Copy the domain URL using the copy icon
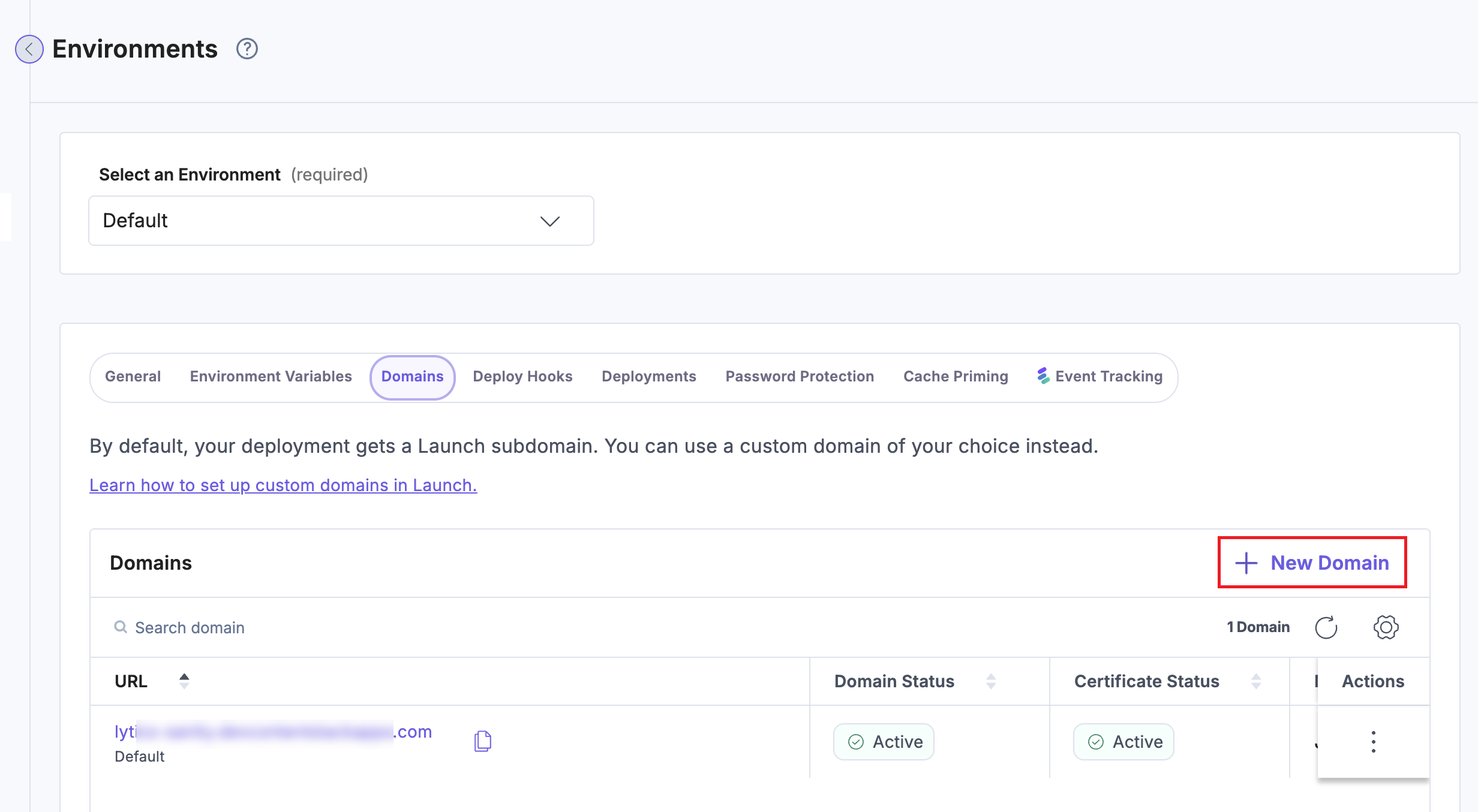The image size is (1478, 812). (x=482, y=741)
